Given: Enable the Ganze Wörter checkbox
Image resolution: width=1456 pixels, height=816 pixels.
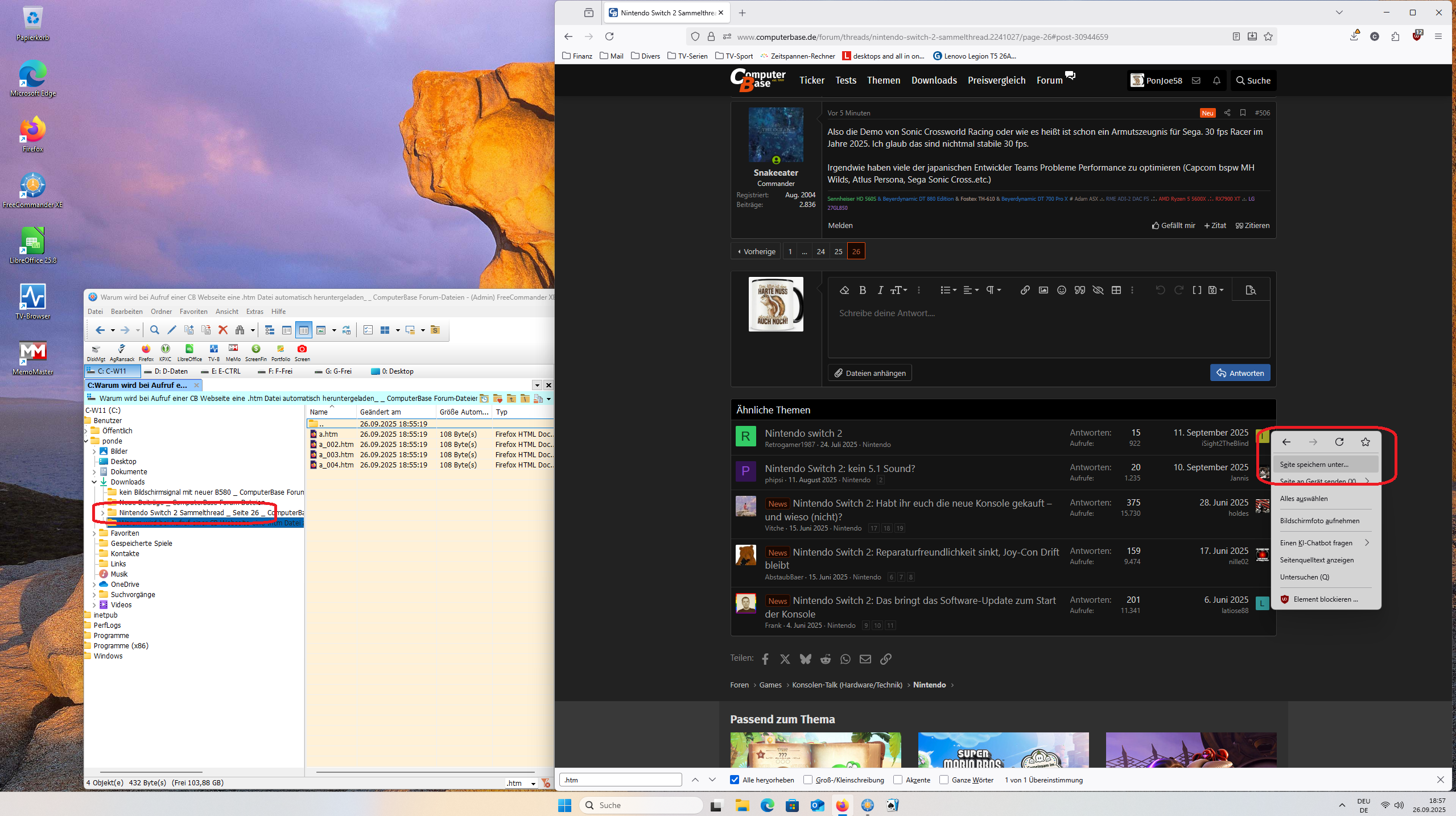Looking at the screenshot, I should coord(944,780).
